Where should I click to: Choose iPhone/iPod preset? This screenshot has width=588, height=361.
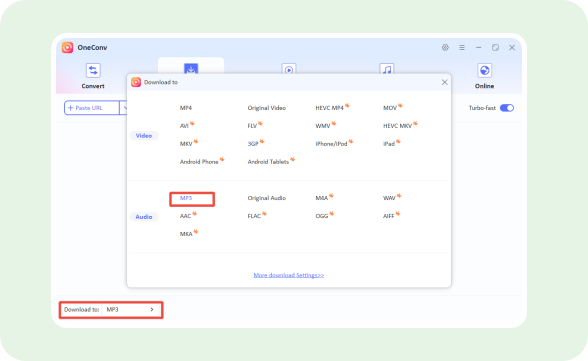pyautogui.click(x=332, y=144)
